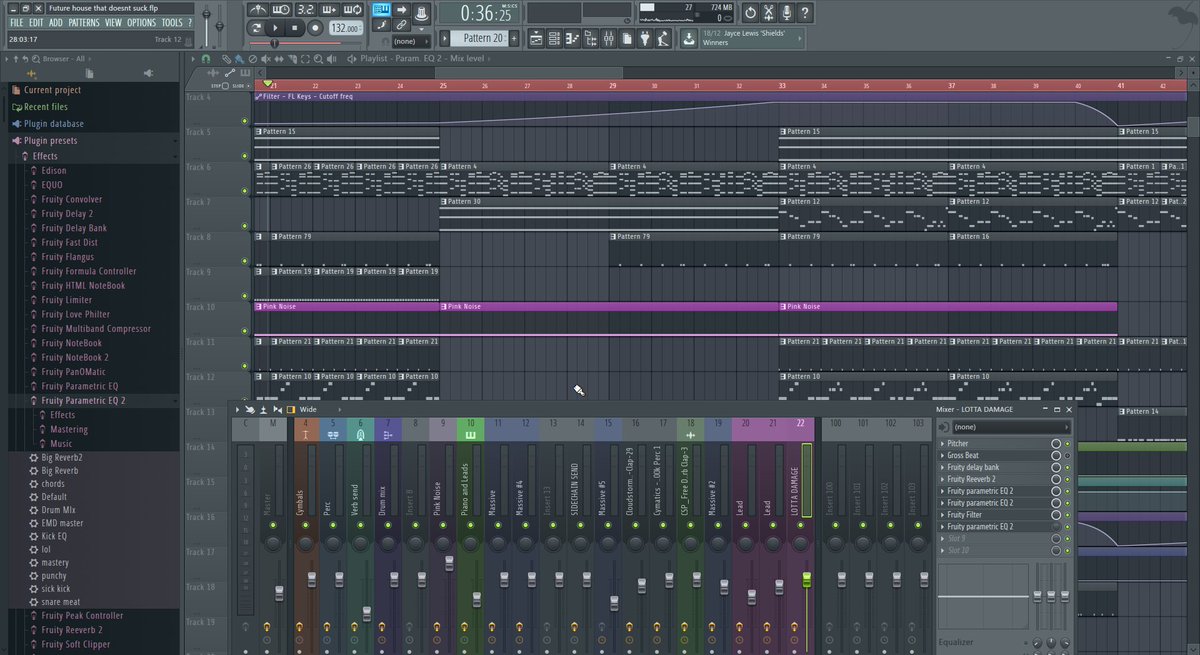
Task: Open the Piano roll view icon
Action: 572,38
